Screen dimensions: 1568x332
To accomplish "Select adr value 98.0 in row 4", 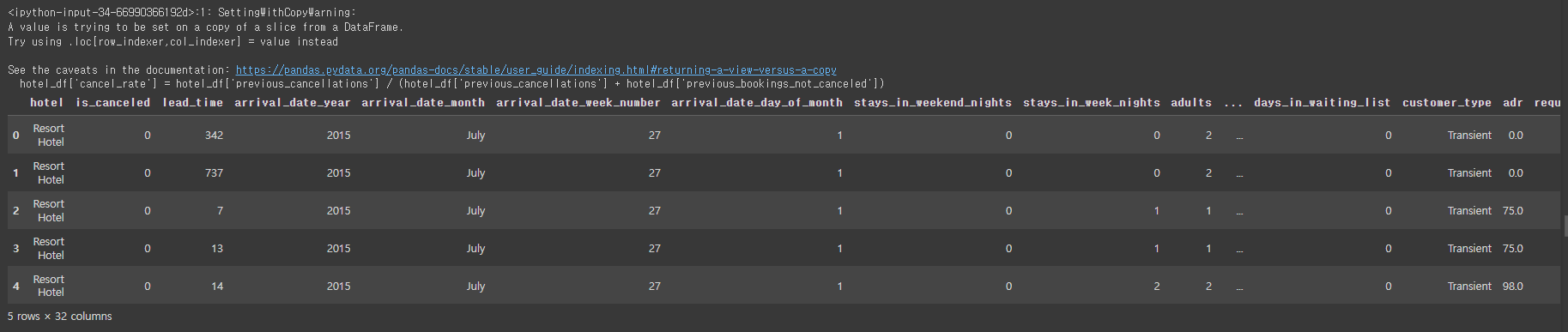I will click(1513, 286).
